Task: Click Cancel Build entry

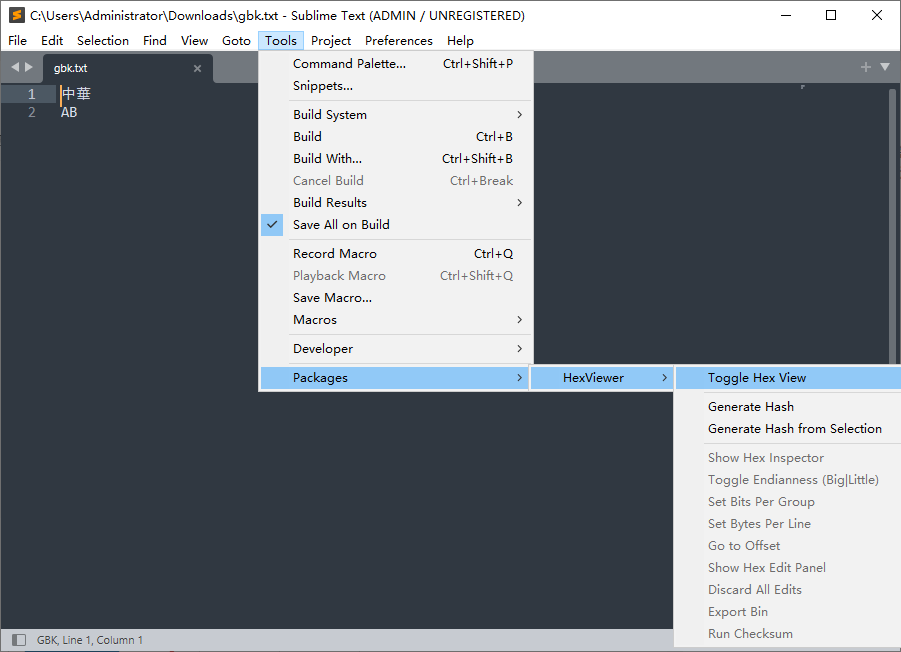Action: click(396, 181)
